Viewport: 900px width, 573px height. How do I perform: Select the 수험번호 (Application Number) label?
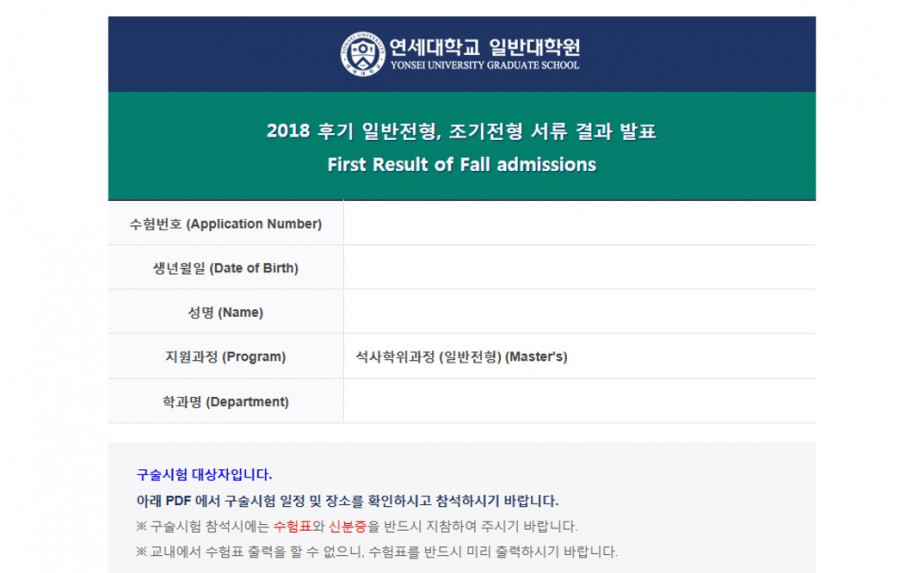pyautogui.click(x=226, y=224)
